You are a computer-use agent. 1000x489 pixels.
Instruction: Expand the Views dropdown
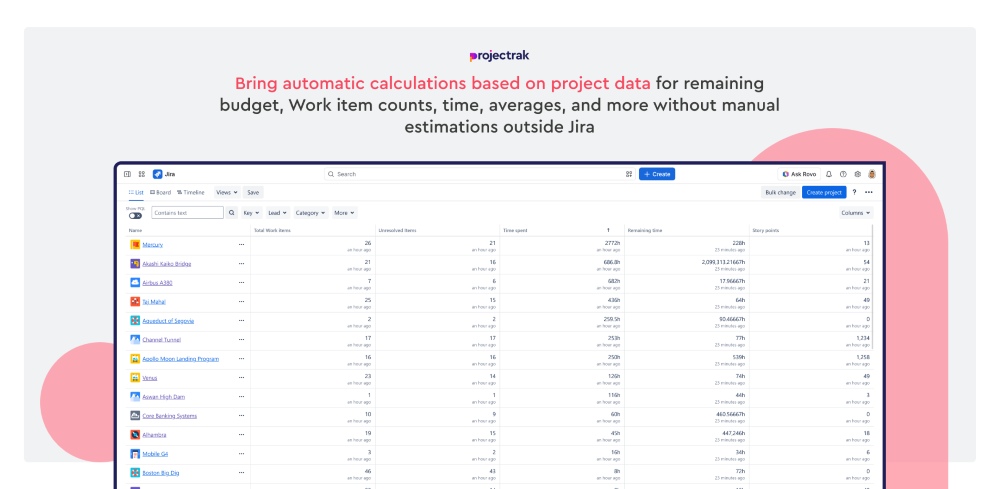coord(226,192)
